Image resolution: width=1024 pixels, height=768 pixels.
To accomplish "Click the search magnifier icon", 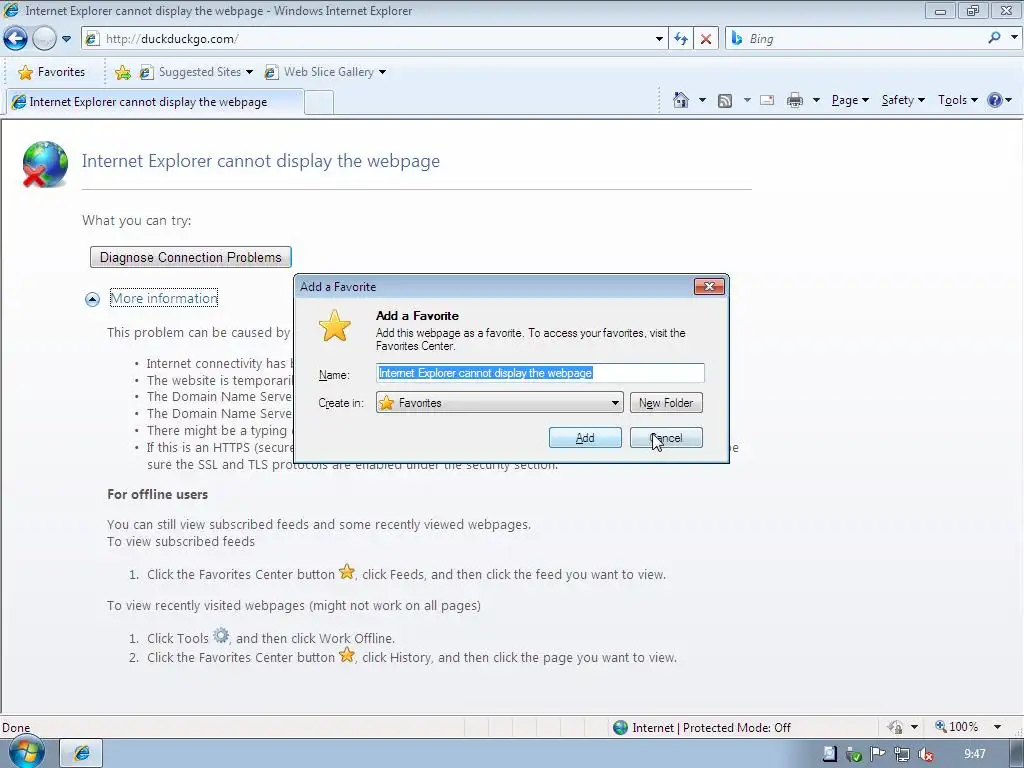I will (x=994, y=38).
